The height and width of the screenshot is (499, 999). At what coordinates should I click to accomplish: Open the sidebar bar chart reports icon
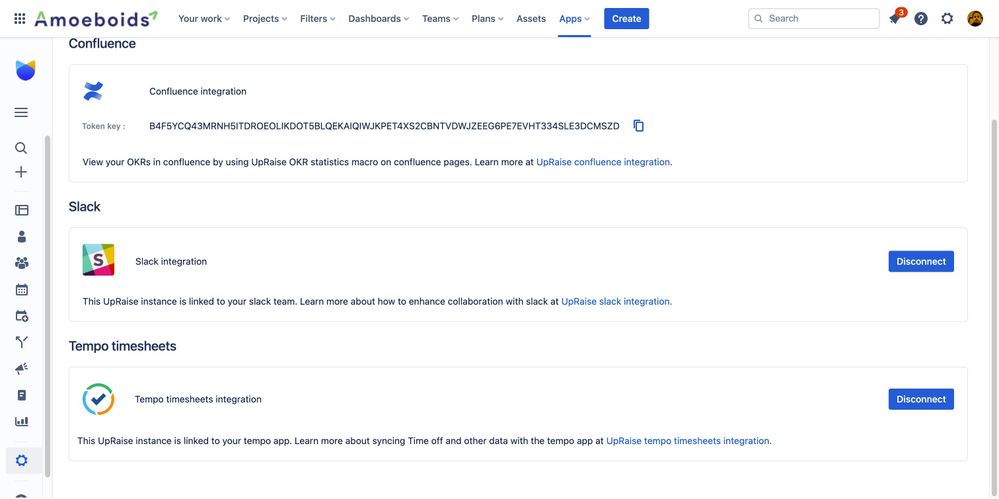point(22,421)
